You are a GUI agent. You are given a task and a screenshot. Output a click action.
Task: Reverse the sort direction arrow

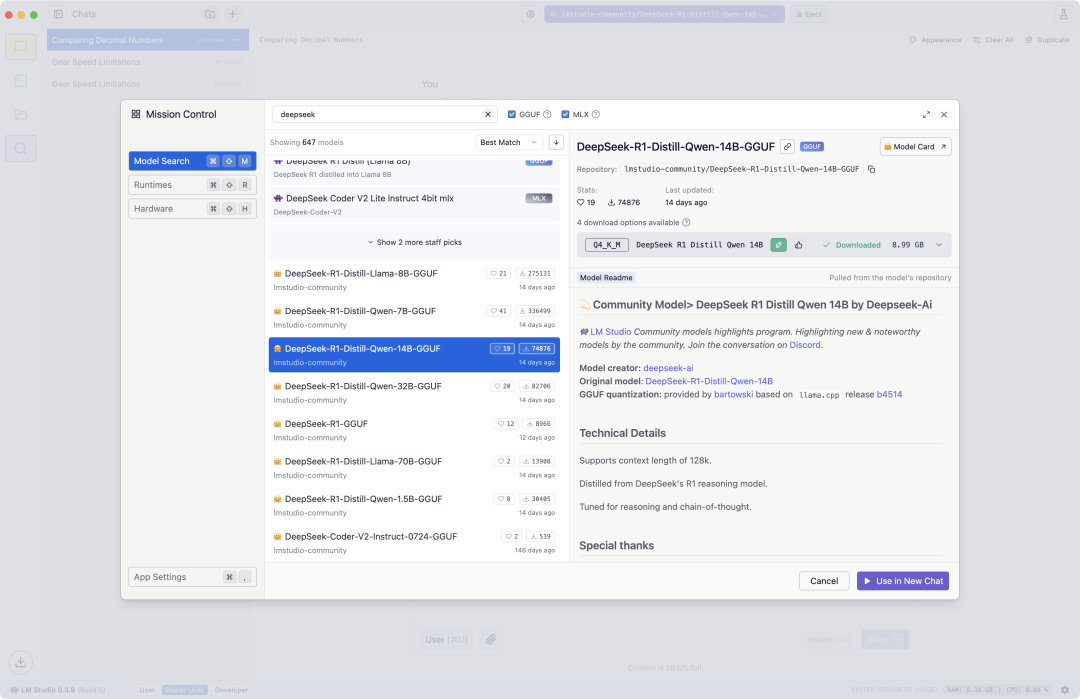[x=556, y=143]
